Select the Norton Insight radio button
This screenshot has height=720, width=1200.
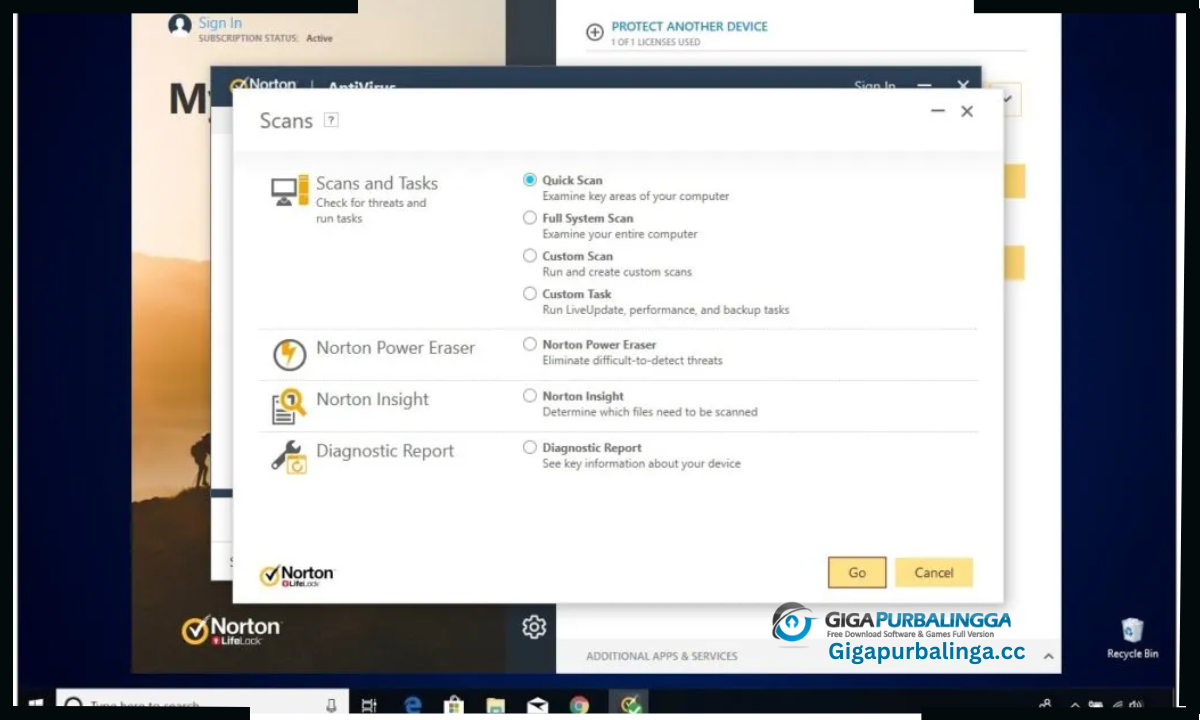(x=530, y=396)
